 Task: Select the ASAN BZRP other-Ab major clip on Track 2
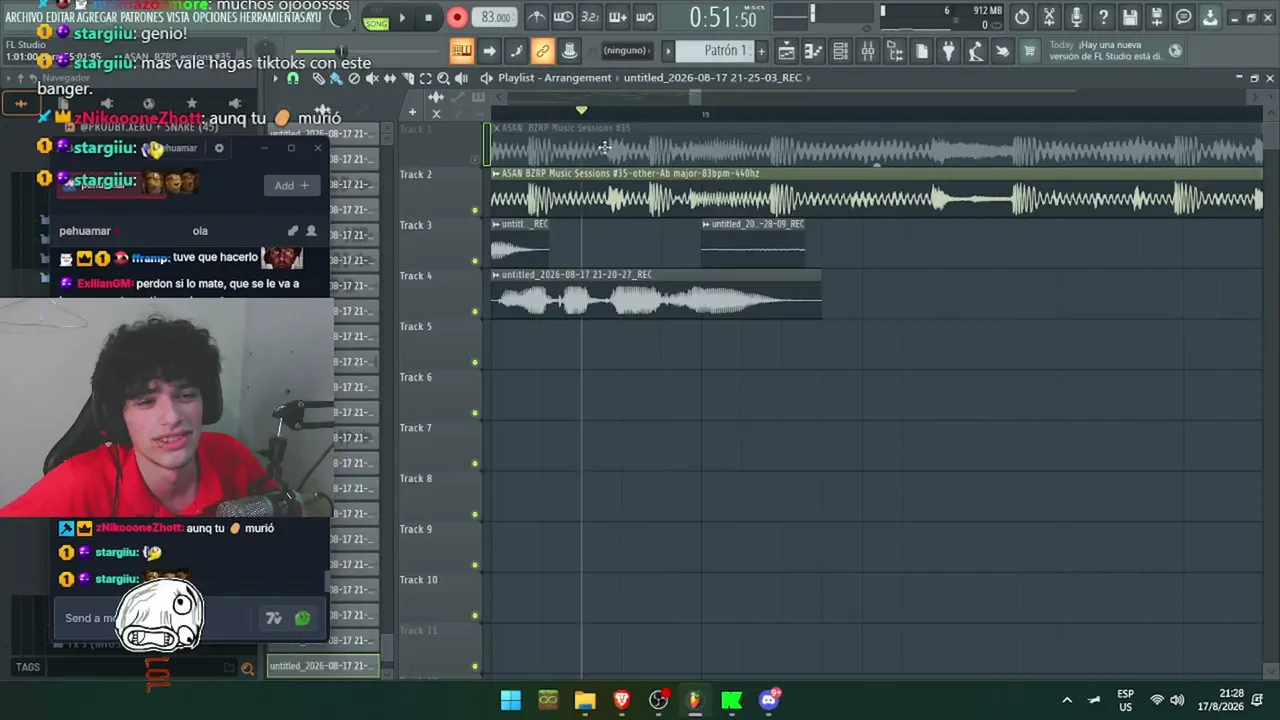[877, 192]
